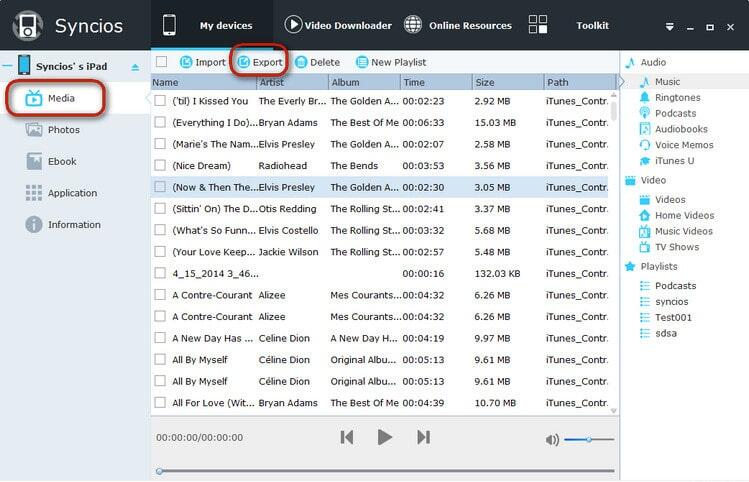This screenshot has width=749, height=482.
Task: Adjust the volume slider
Action: click(x=589, y=440)
